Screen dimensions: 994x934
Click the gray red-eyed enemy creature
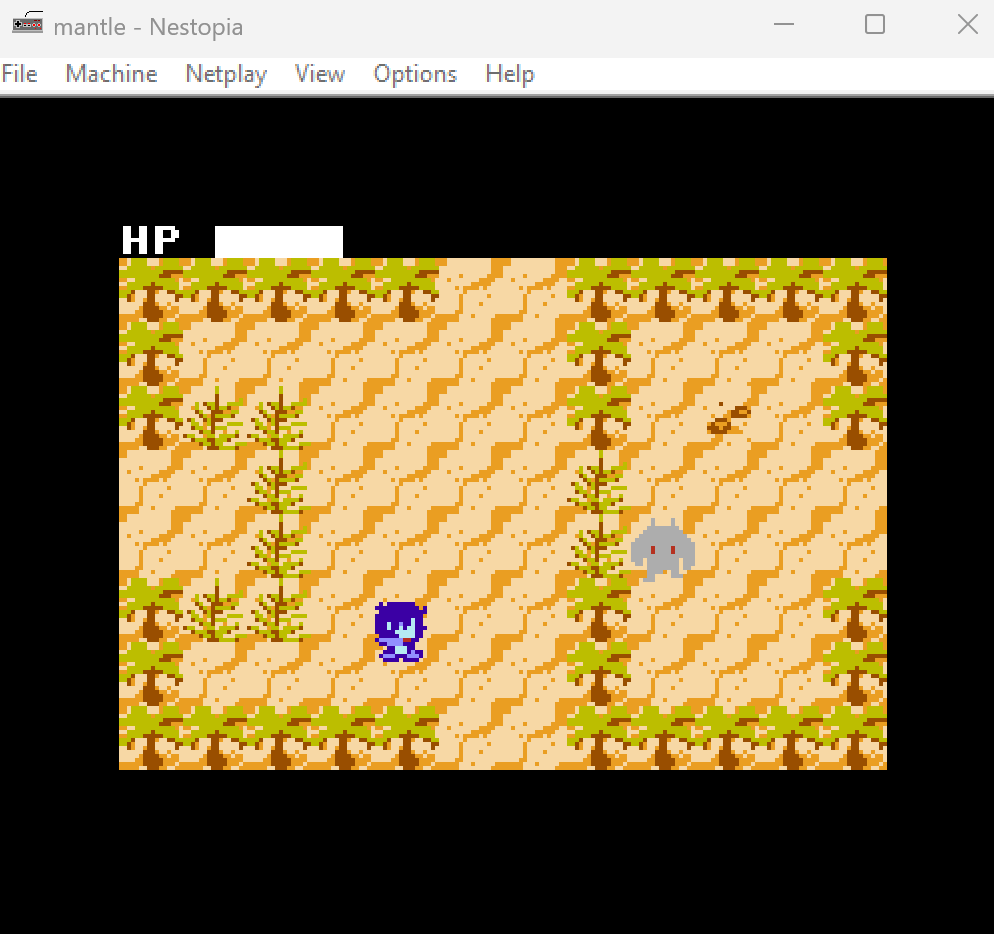point(662,549)
